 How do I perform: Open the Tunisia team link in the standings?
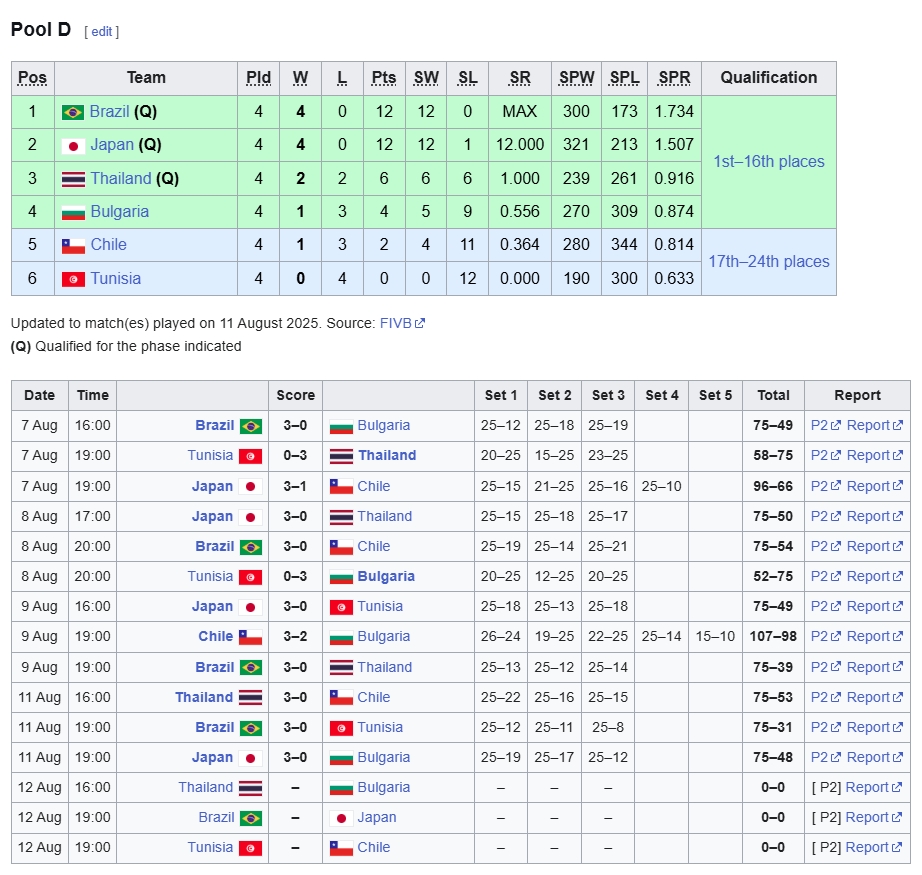(115, 279)
